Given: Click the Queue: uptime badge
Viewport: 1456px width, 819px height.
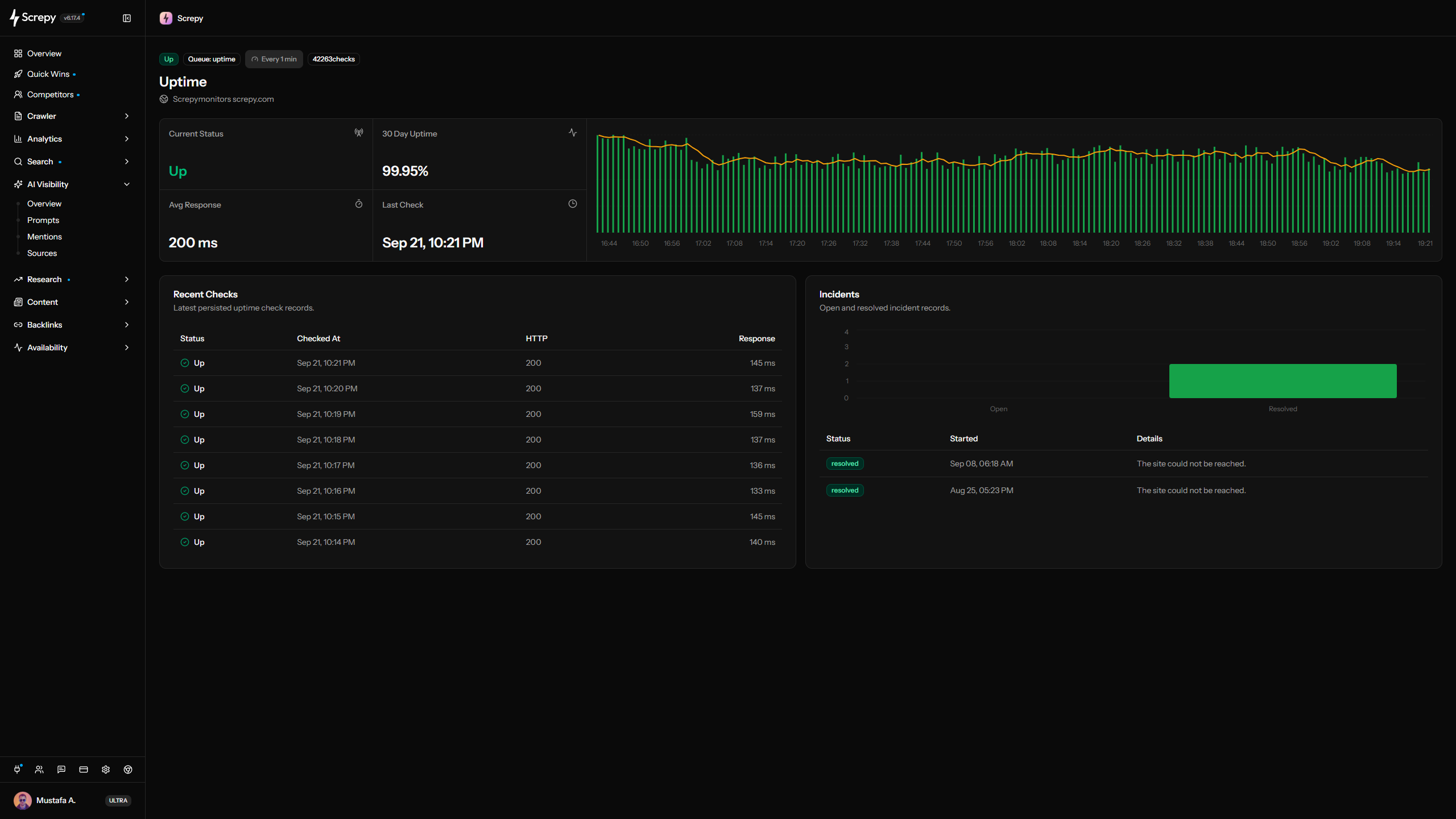Looking at the screenshot, I should coord(212,59).
